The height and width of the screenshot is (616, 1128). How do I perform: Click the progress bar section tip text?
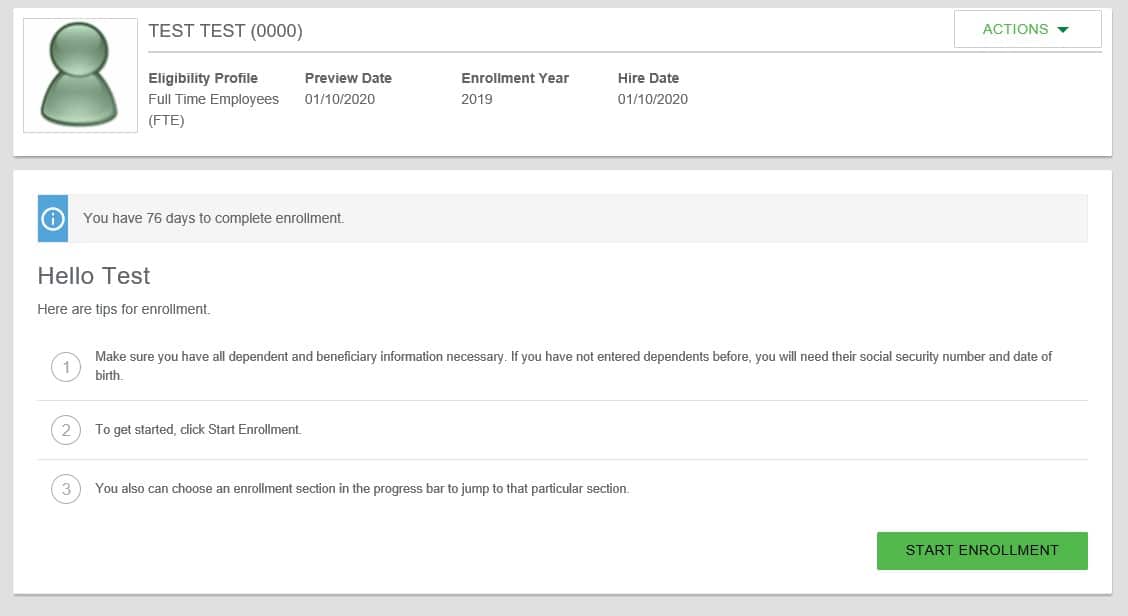pyautogui.click(x=362, y=489)
